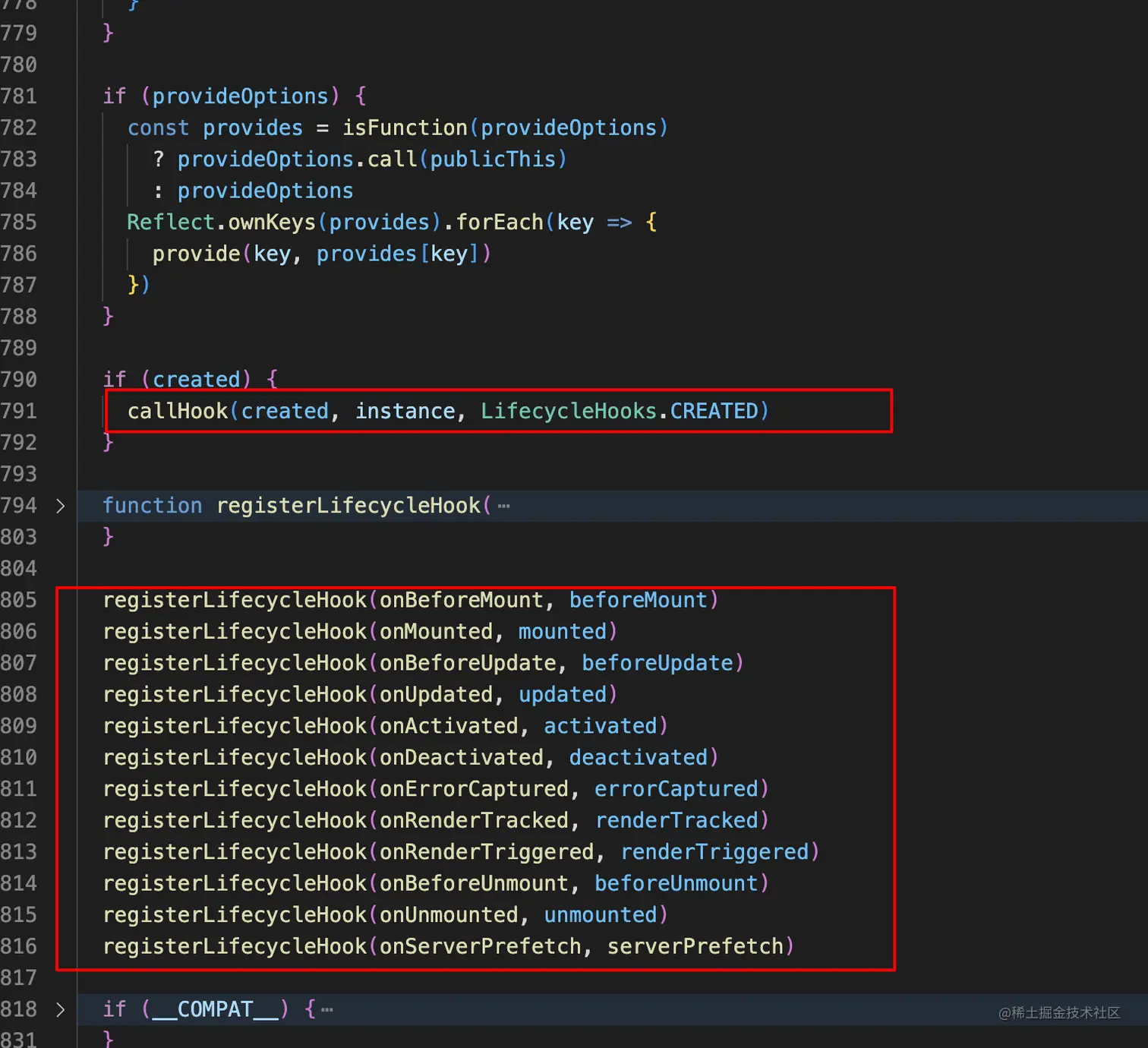The width and height of the screenshot is (1148, 1048).
Task: Click LifecycleHooks on line 791
Action: (x=569, y=411)
